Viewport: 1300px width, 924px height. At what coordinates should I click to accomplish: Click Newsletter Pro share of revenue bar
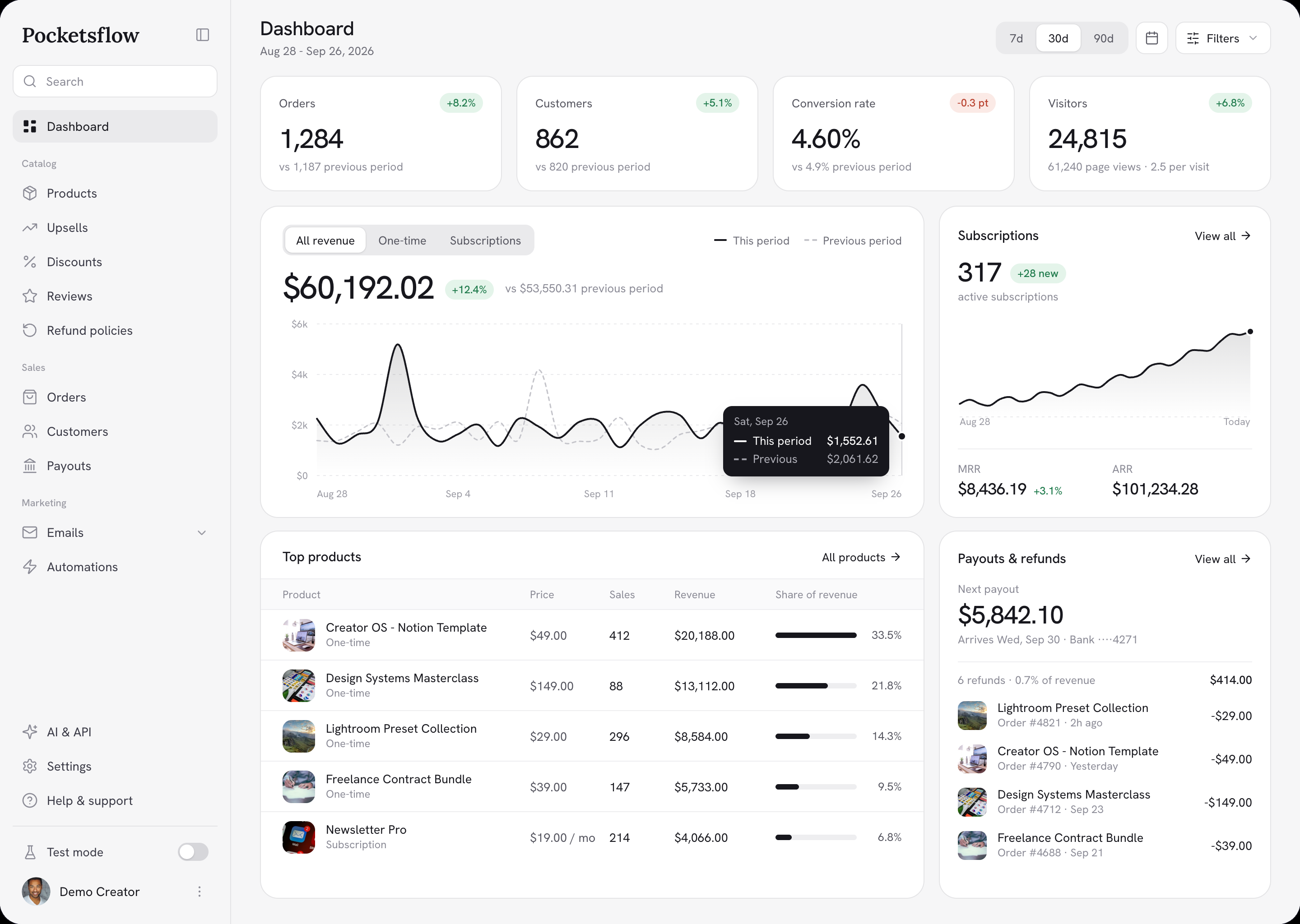pos(816,837)
